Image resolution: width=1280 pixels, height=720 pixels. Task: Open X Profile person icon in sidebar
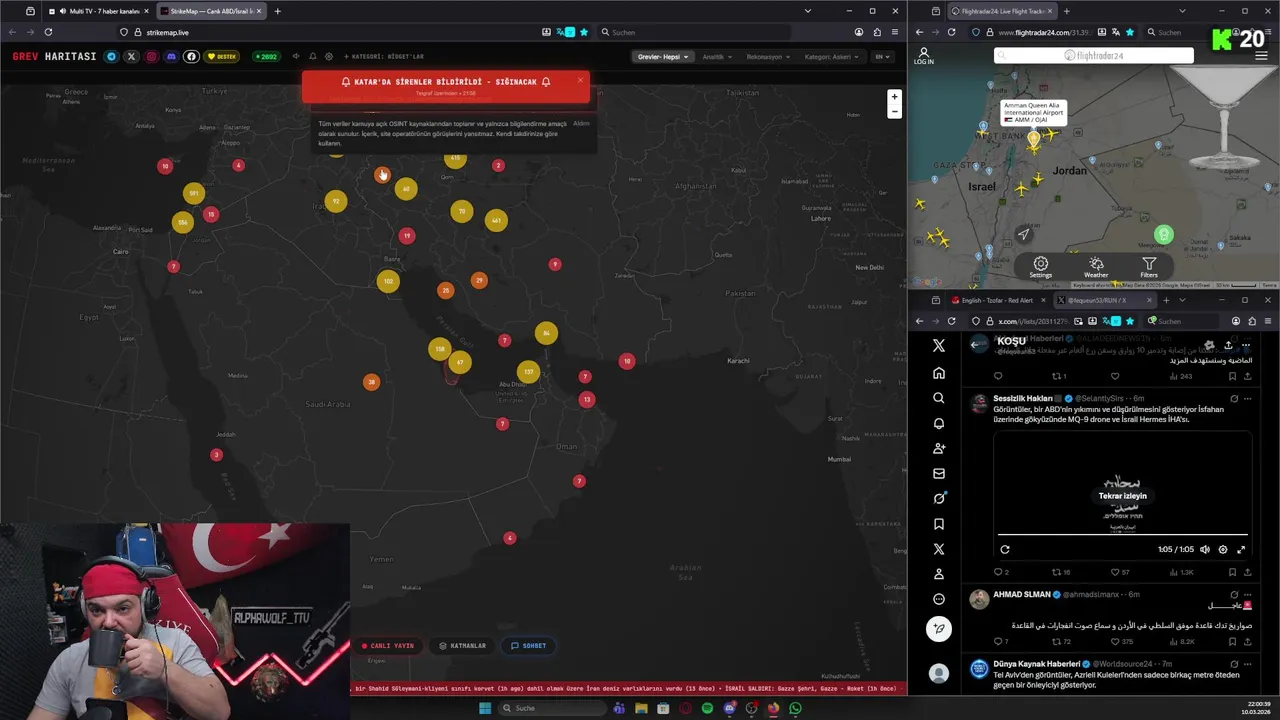point(938,574)
